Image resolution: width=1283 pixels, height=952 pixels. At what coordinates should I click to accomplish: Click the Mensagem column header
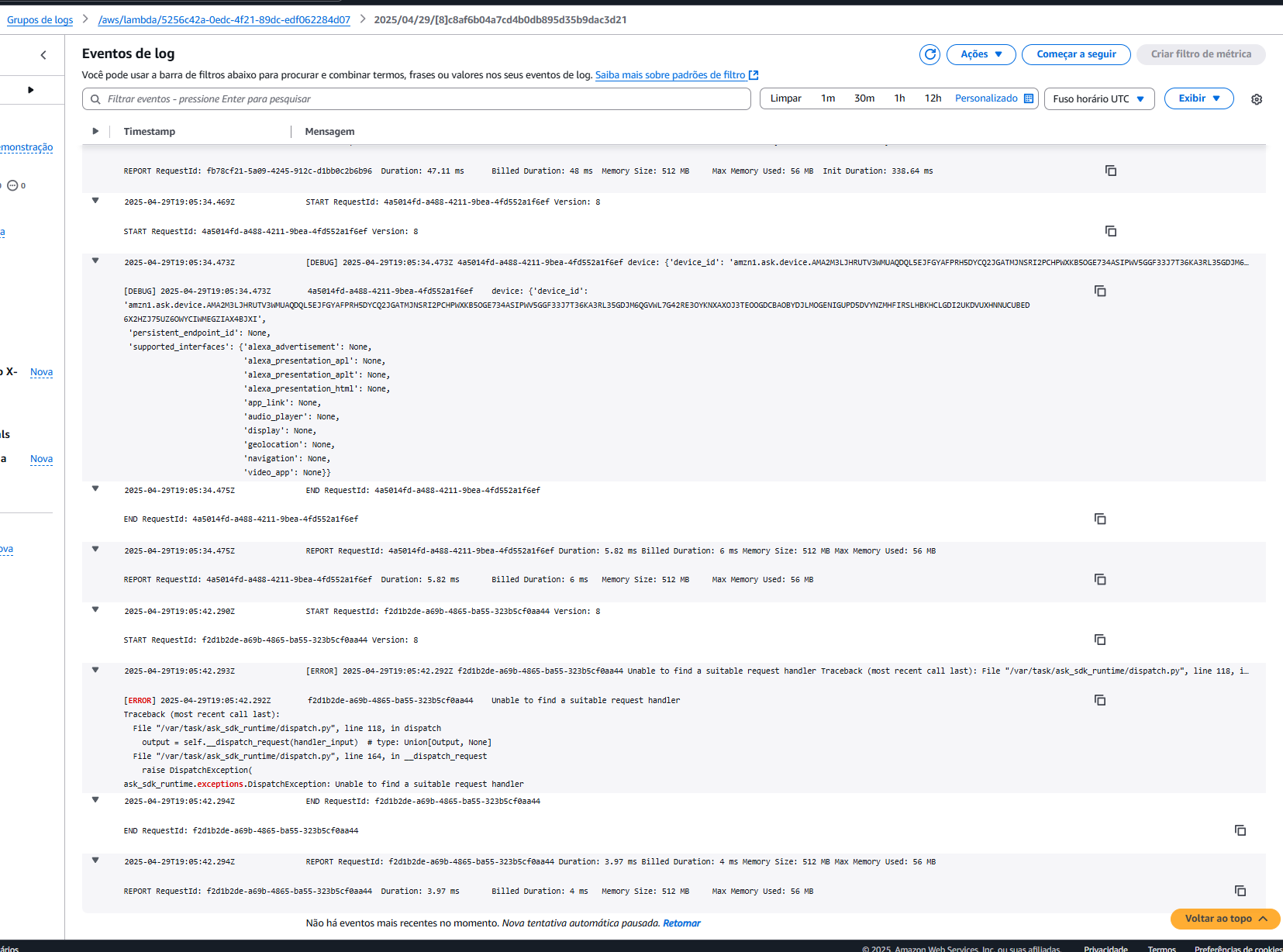[329, 132]
